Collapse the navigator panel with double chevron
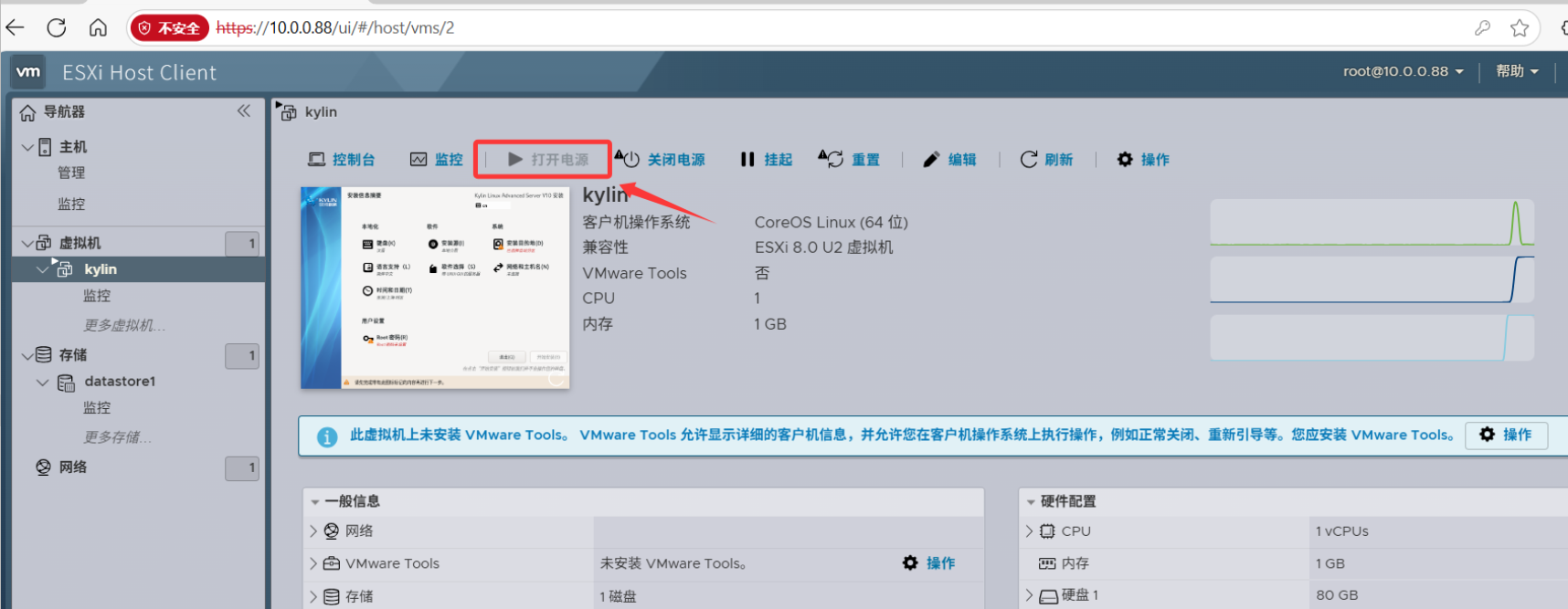 (x=243, y=111)
